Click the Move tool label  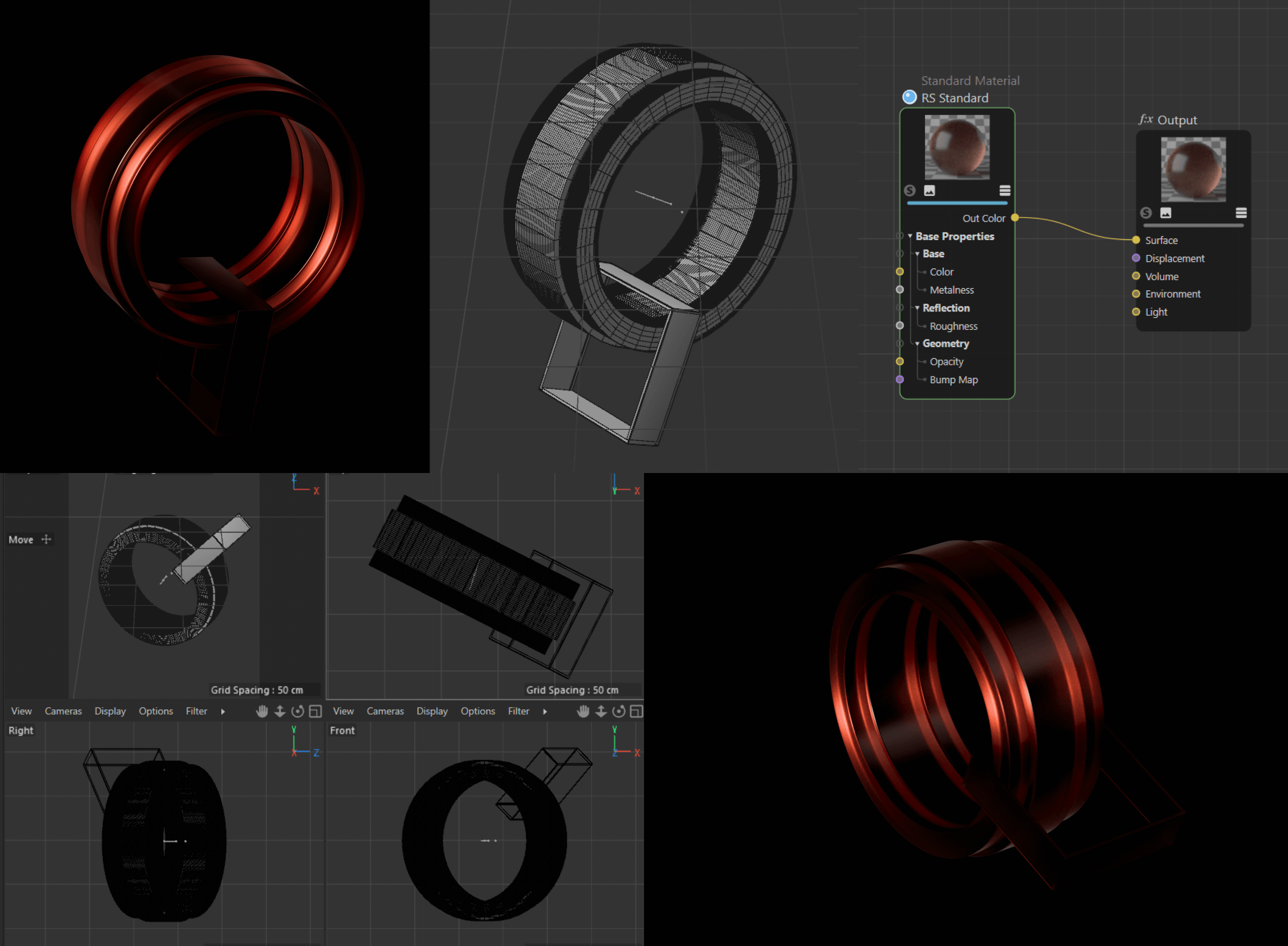pos(21,539)
